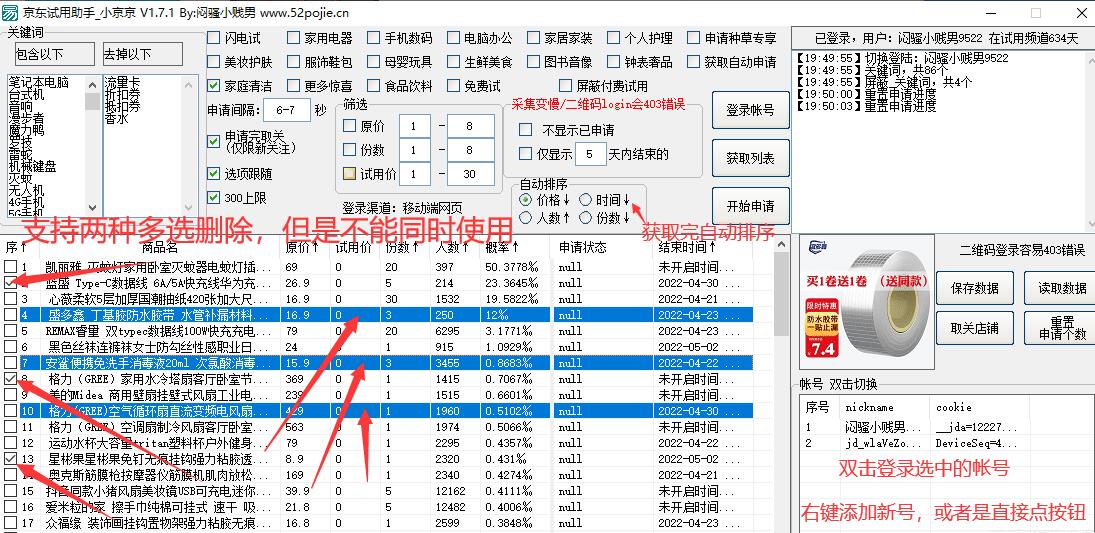Click the 商品名 column header

[x=160, y=247]
